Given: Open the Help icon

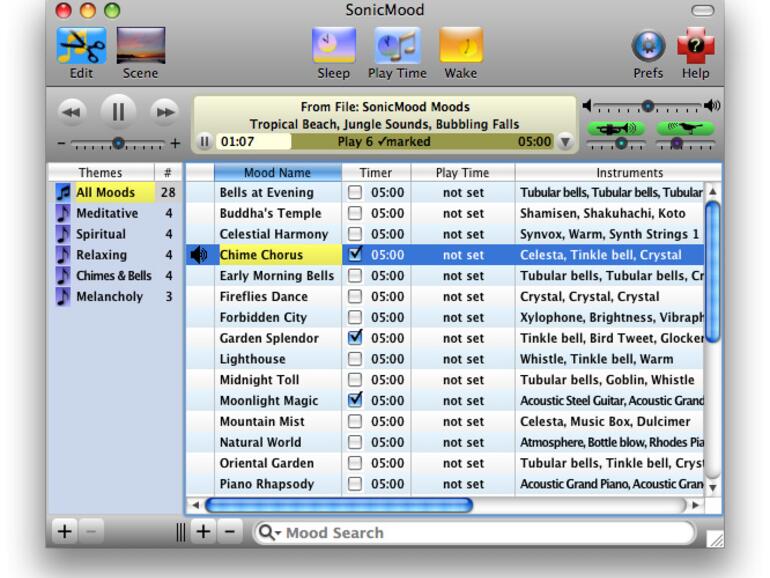Looking at the screenshot, I should (x=695, y=46).
